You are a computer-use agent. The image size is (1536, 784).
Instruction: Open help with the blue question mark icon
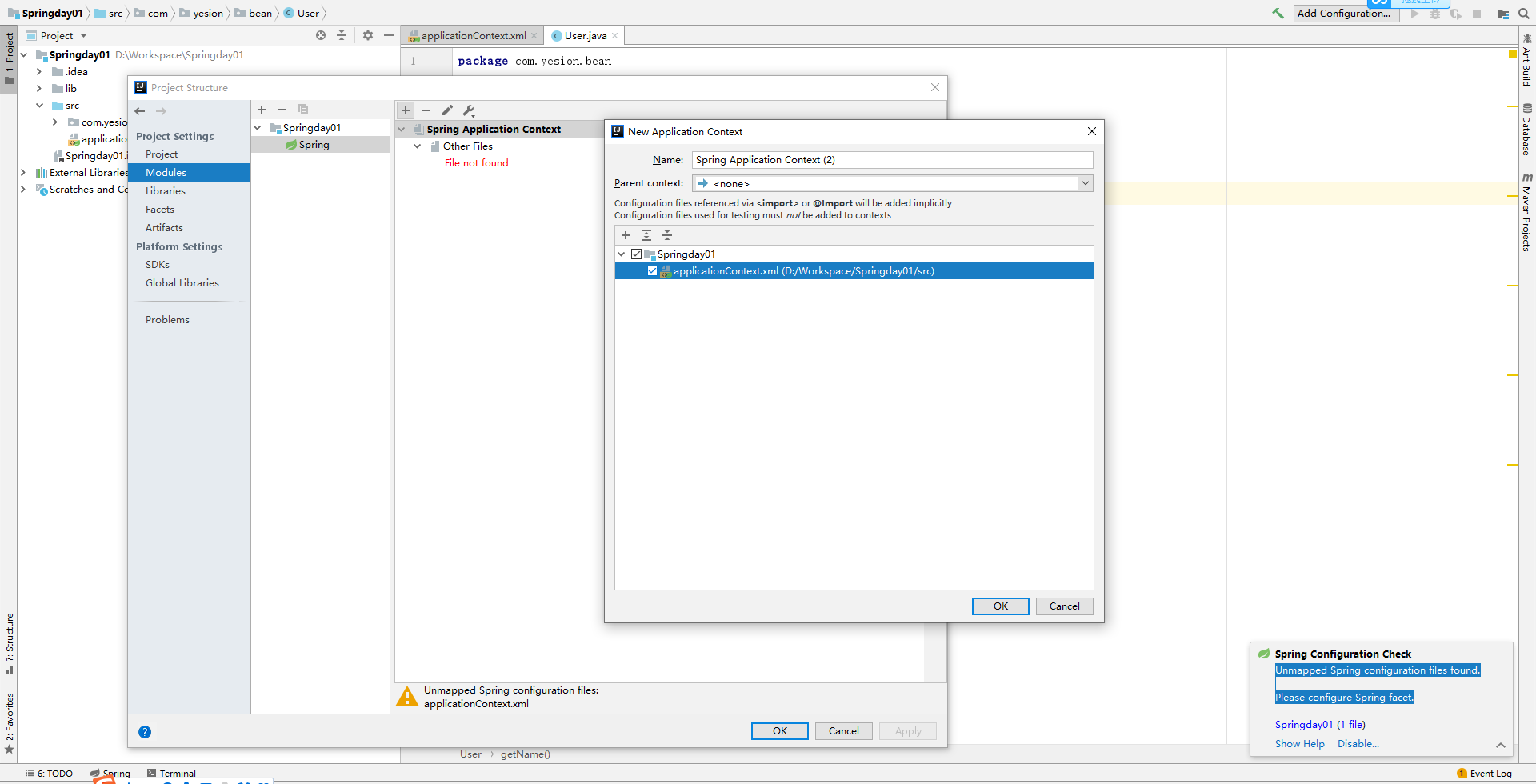click(x=145, y=732)
